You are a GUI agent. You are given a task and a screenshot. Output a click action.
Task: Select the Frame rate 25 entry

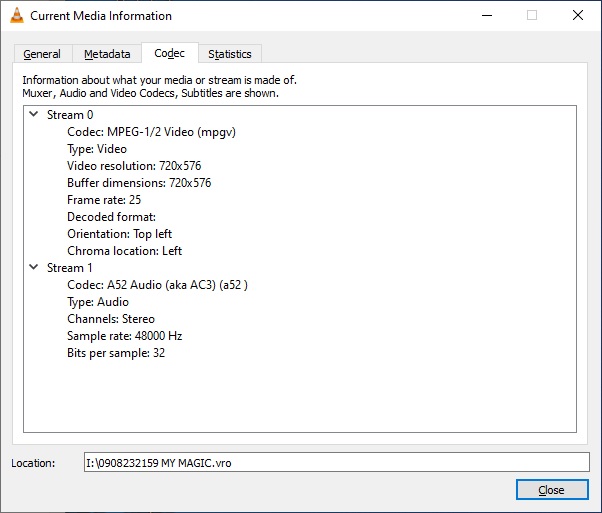coord(104,200)
